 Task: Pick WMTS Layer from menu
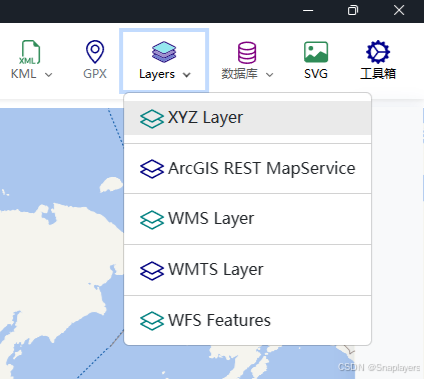[x=248, y=270]
